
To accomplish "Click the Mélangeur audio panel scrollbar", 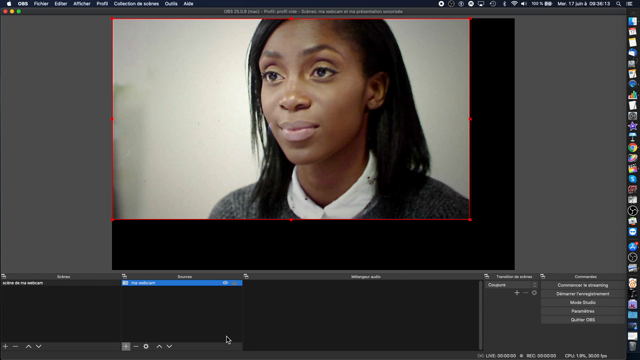I will click(x=480, y=315).
